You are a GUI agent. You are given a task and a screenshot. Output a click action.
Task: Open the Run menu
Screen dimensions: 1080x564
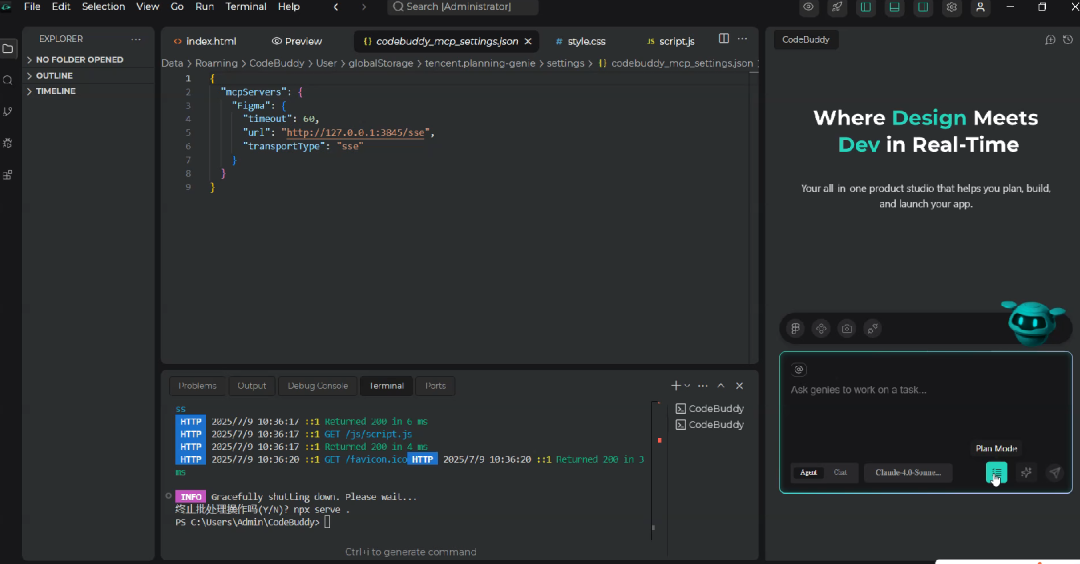pyautogui.click(x=205, y=7)
